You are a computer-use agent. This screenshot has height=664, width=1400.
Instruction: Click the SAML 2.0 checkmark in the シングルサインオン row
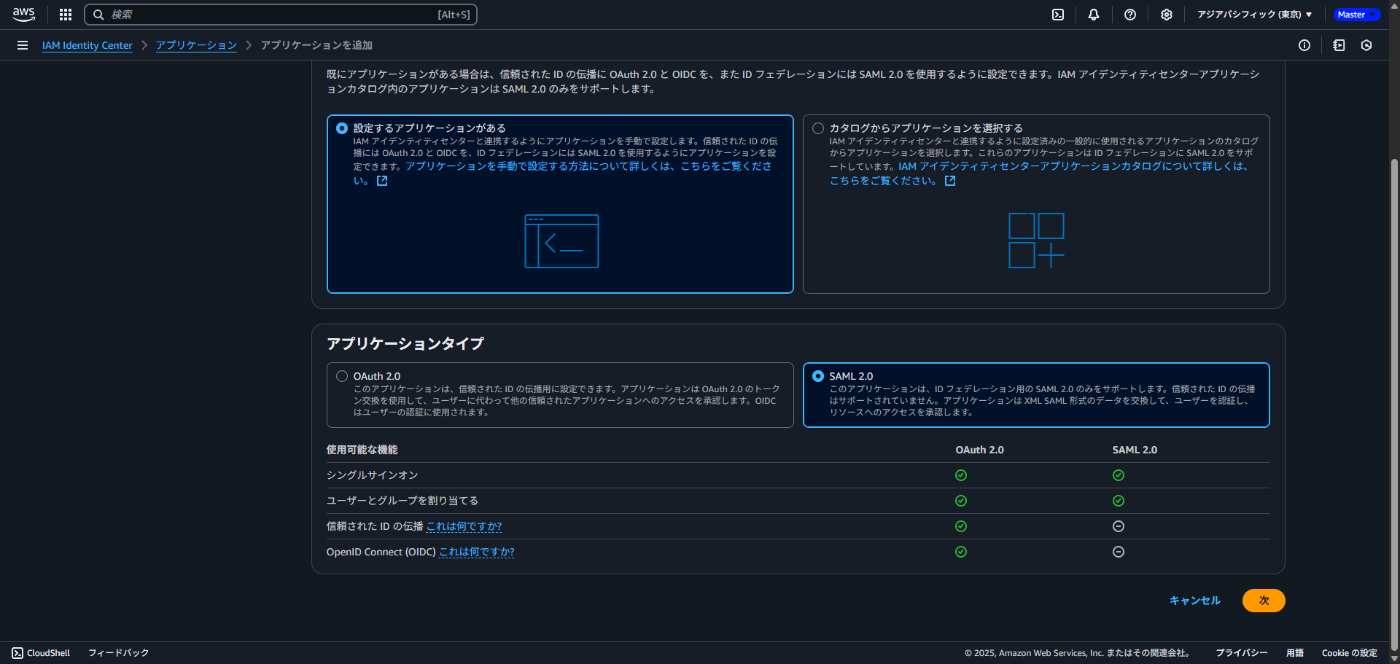tap(1118, 475)
